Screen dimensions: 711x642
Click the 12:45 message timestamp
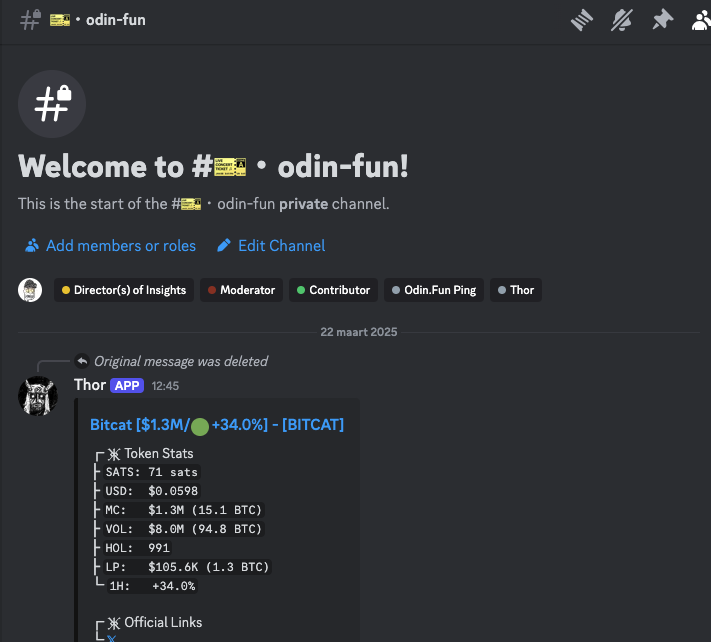pos(165,386)
